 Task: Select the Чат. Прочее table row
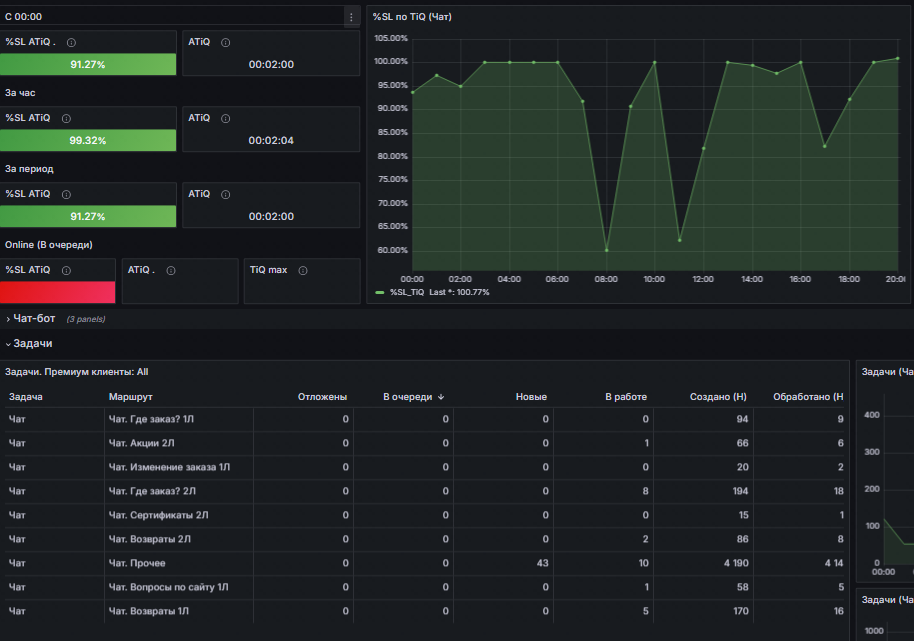coord(426,563)
